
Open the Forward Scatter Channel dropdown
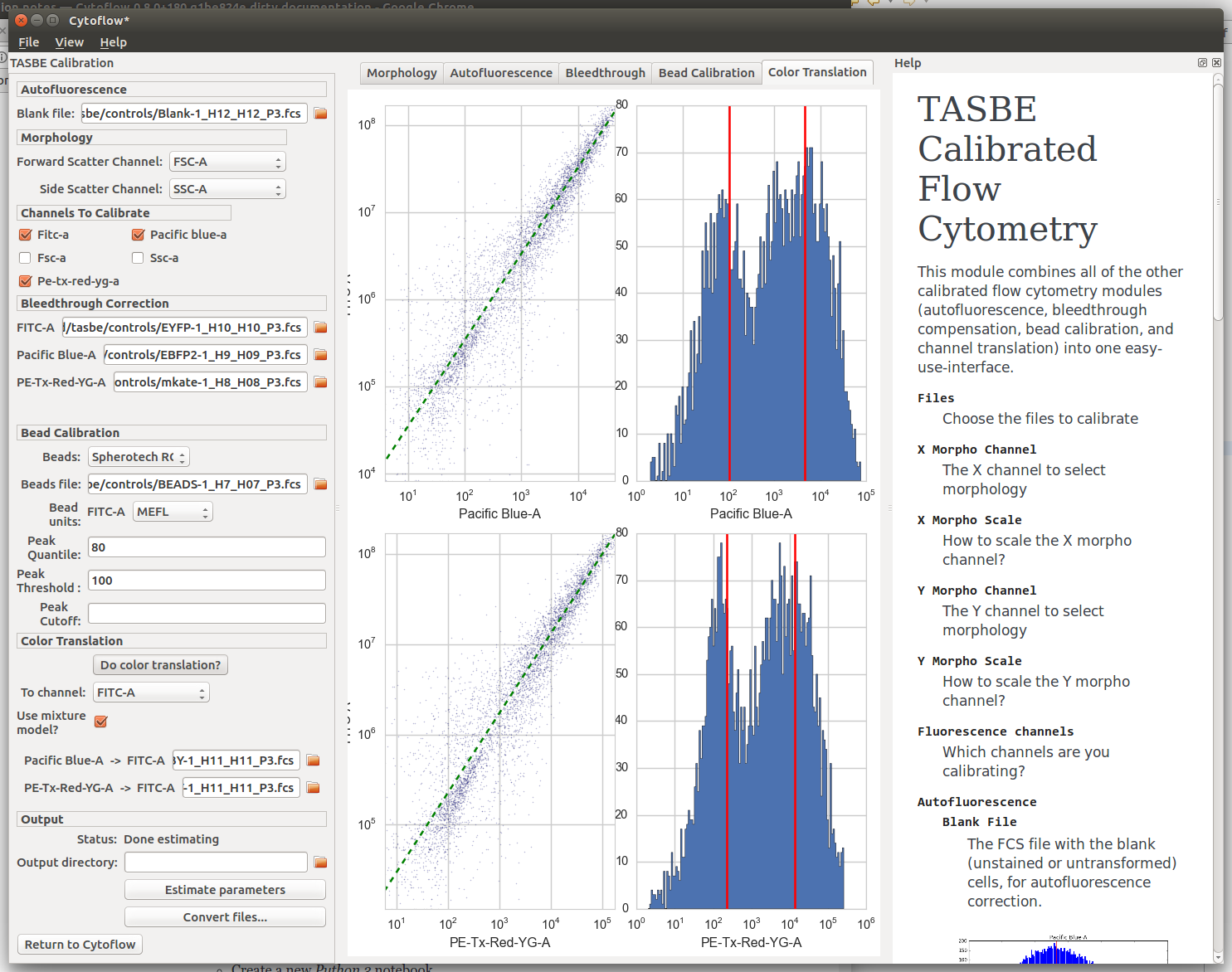(x=227, y=162)
